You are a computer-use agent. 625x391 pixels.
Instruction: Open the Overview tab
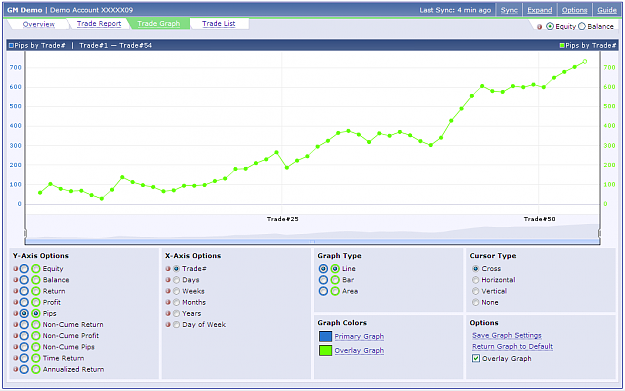pyautogui.click(x=39, y=24)
